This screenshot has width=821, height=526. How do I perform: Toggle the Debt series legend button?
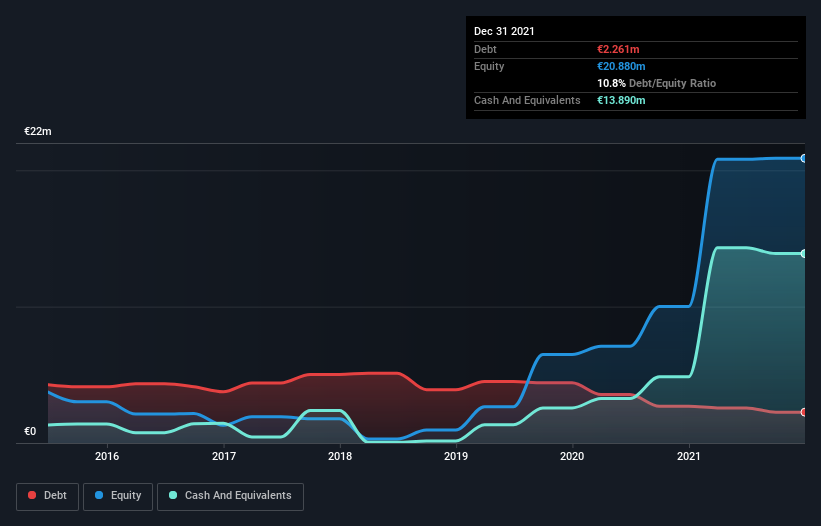48,496
